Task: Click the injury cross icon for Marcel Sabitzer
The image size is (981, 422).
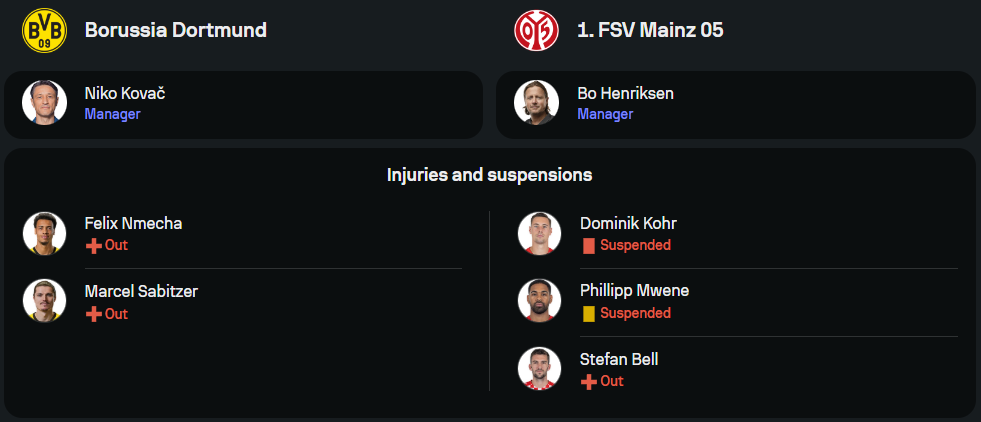Action: pyautogui.click(x=93, y=314)
